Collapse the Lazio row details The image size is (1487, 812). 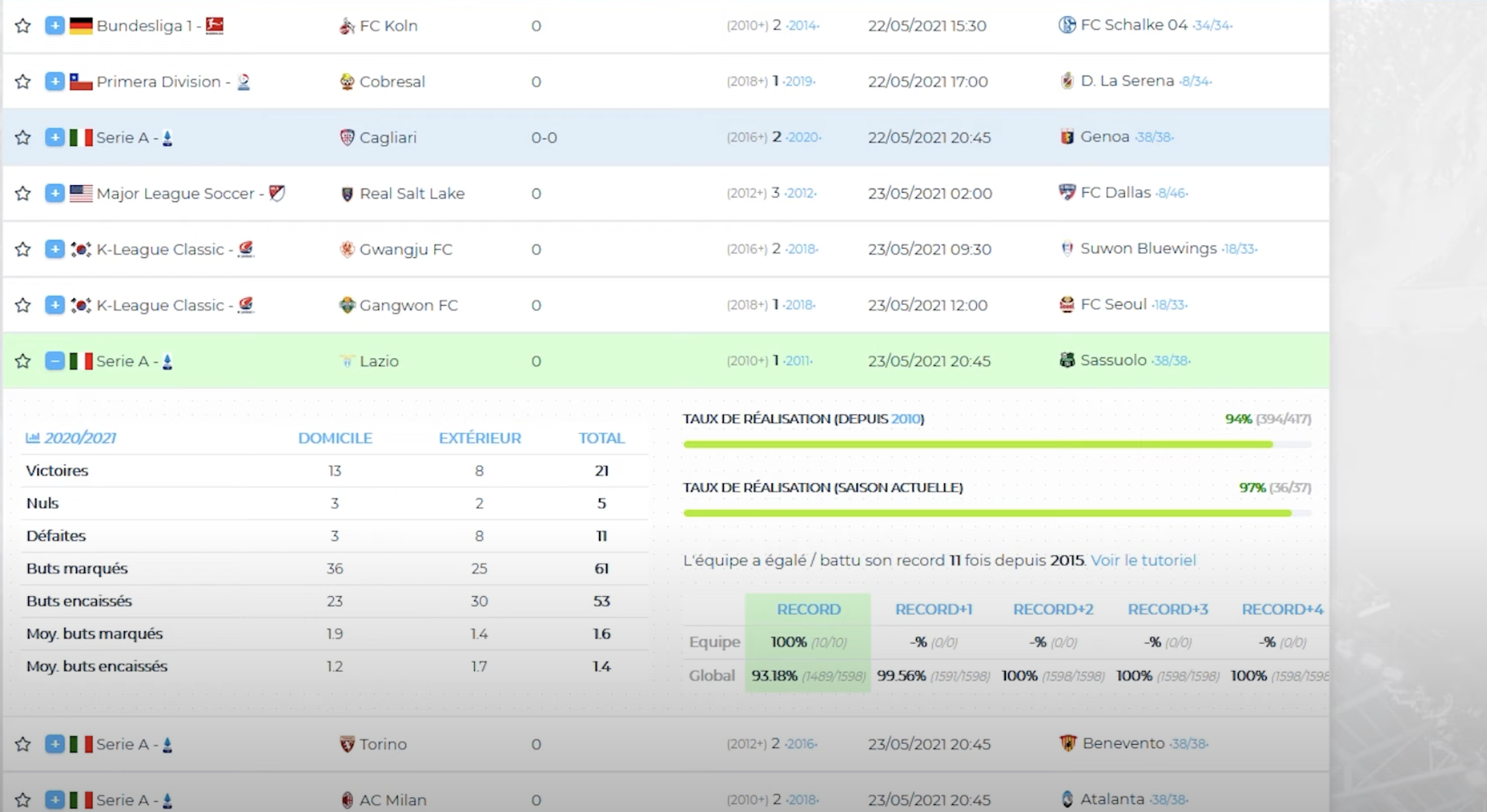pyautogui.click(x=55, y=361)
